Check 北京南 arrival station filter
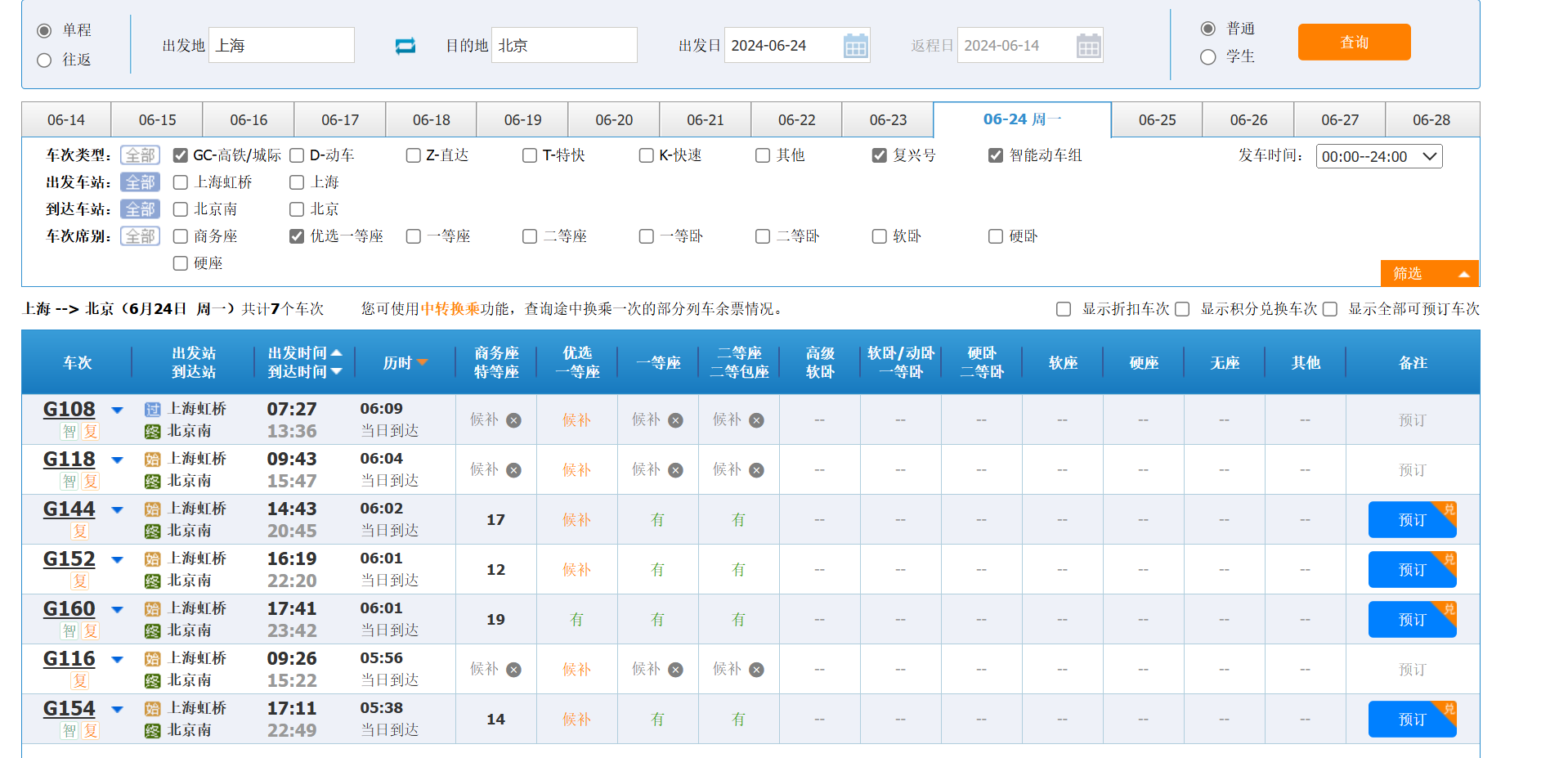 point(181,209)
